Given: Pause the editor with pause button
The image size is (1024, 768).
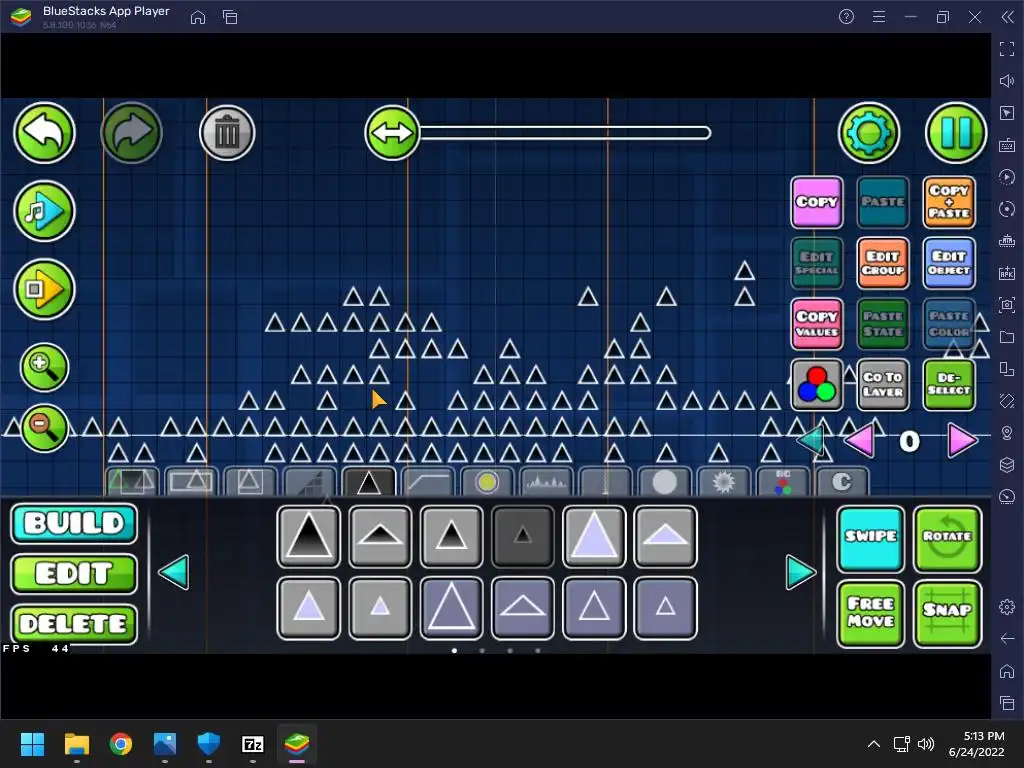Looking at the screenshot, I should click(956, 133).
